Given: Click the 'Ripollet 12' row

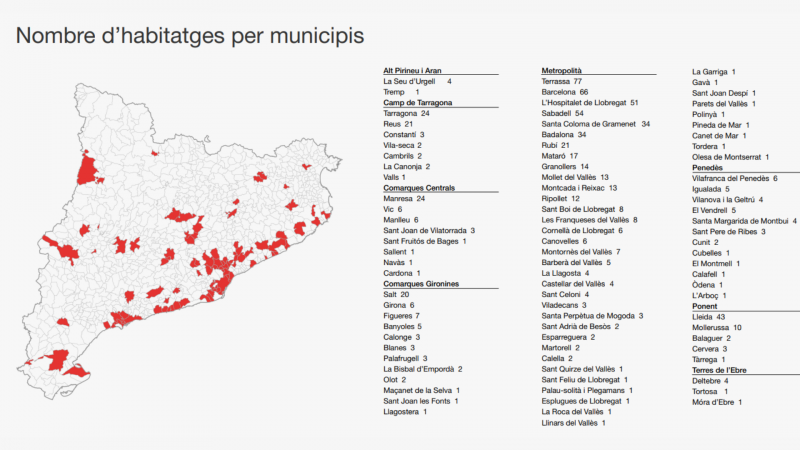Looking at the screenshot, I should (x=561, y=198).
